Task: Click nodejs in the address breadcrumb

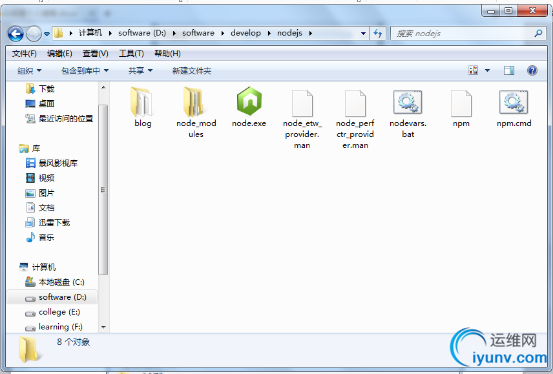Action: (x=290, y=33)
